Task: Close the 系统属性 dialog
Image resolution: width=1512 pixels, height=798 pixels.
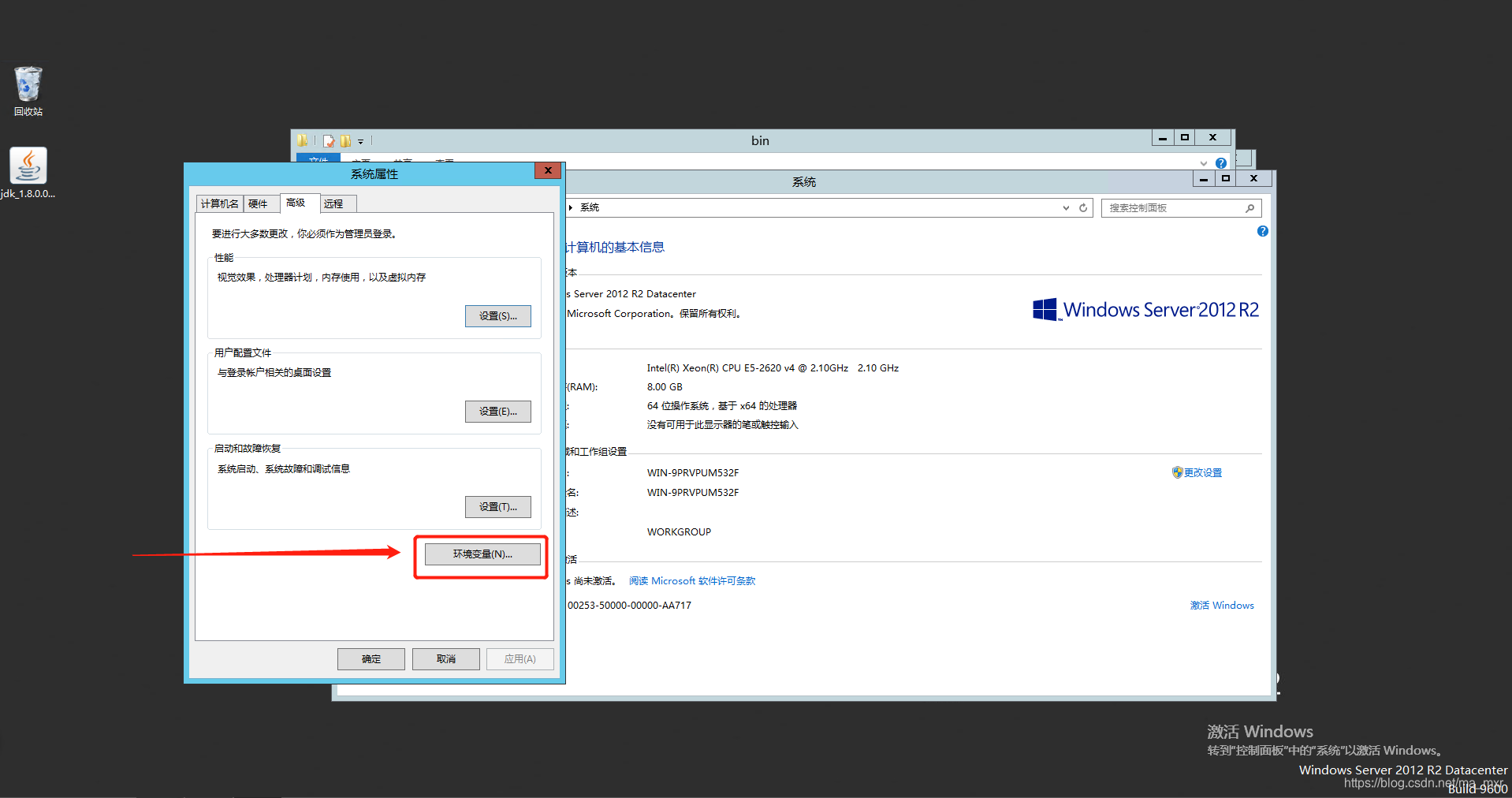Action: [548, 170]
